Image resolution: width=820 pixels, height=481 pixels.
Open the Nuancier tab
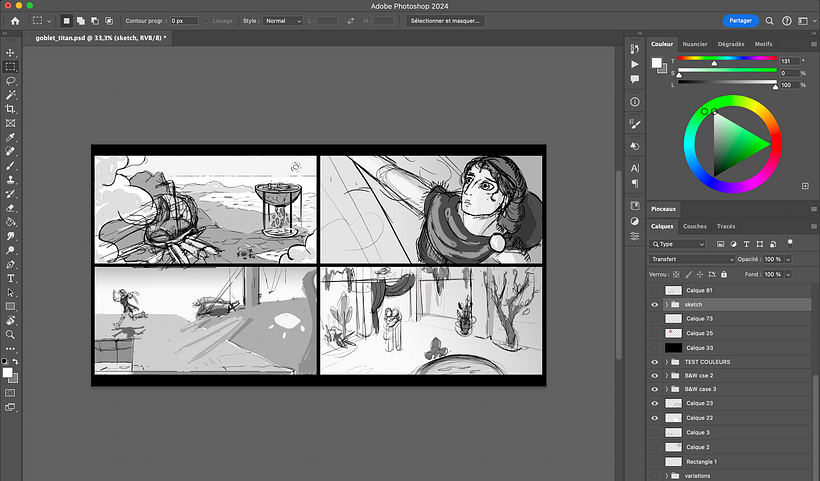pyautogui.click(x=695, y=44)
